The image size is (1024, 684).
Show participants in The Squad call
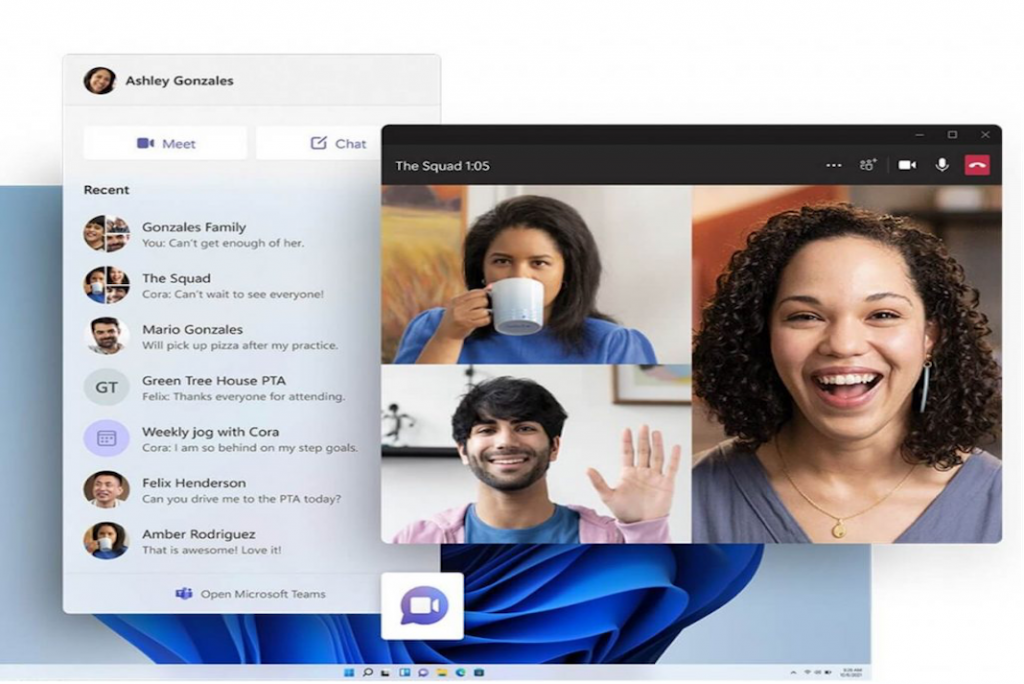click(868, 163)
